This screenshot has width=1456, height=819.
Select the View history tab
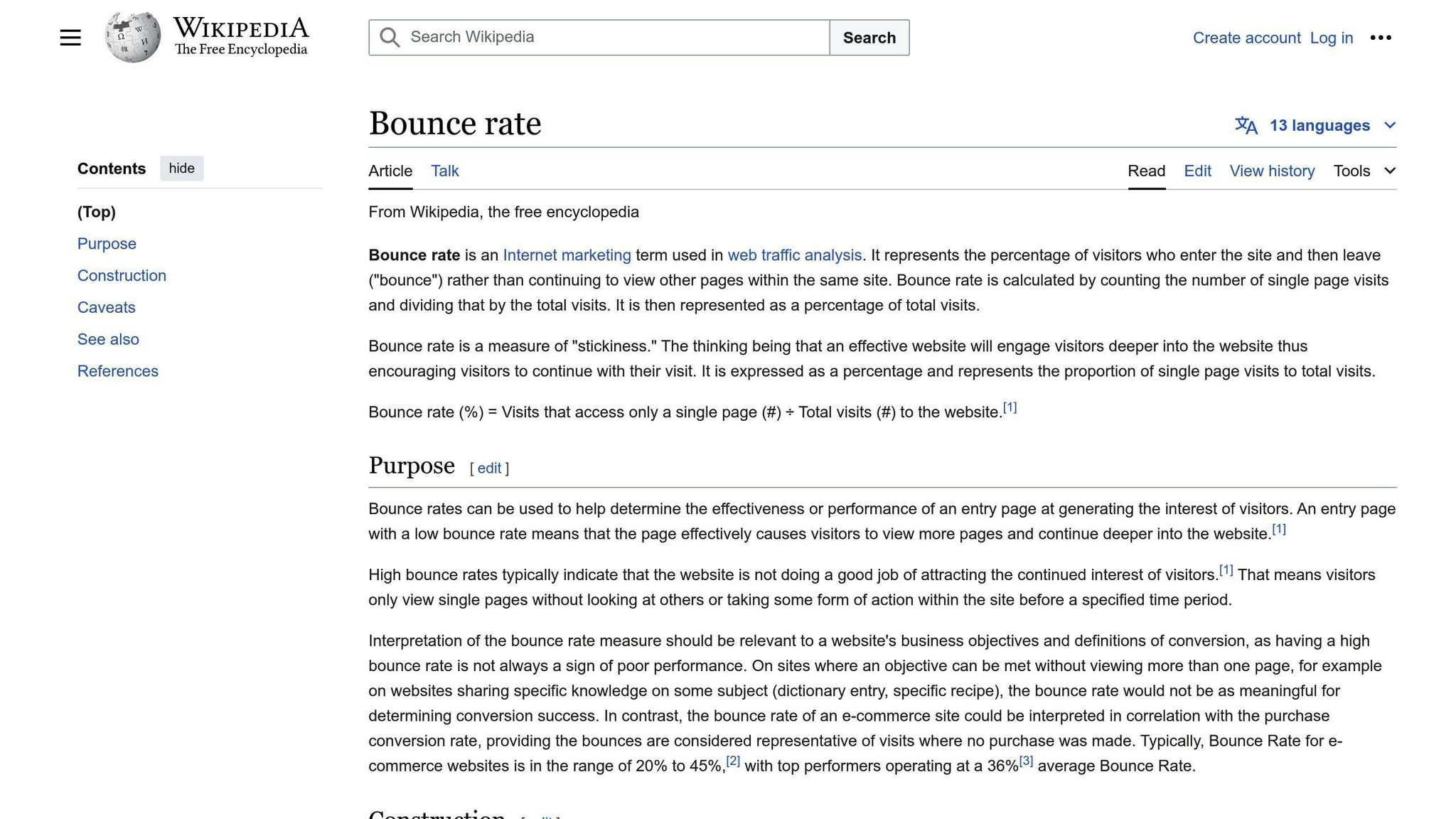click(x=1272, y=171)
